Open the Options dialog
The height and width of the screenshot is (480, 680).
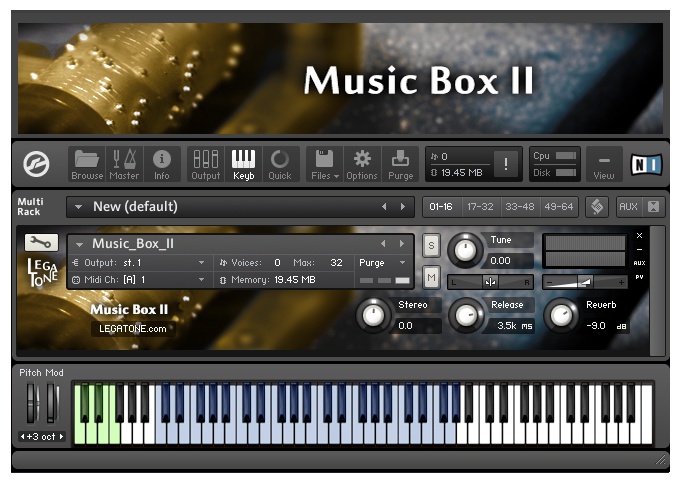click(362, 164)
